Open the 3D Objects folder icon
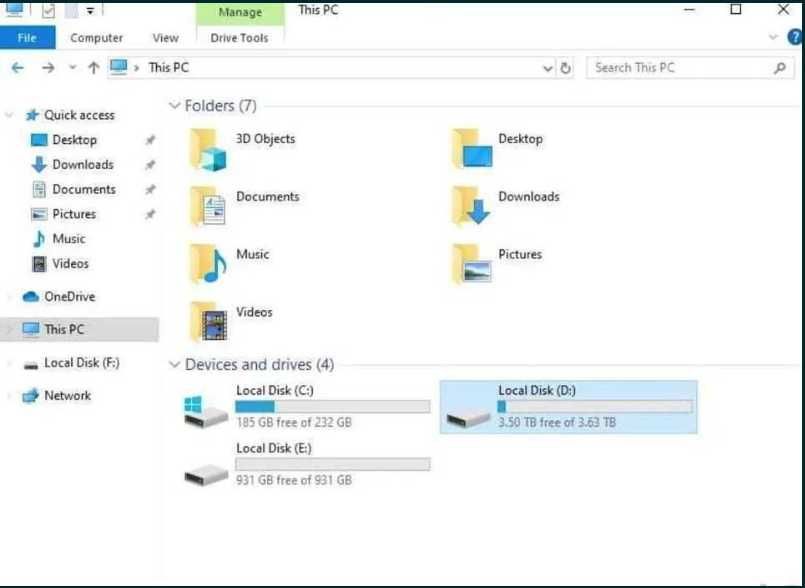The height and width of the screenshot is (588, 805). pos(208,150)
